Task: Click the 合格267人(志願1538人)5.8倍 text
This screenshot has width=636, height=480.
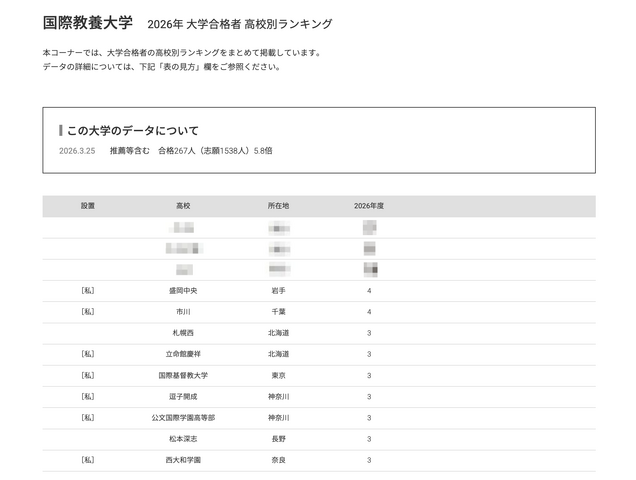Action: click(215, 151)
